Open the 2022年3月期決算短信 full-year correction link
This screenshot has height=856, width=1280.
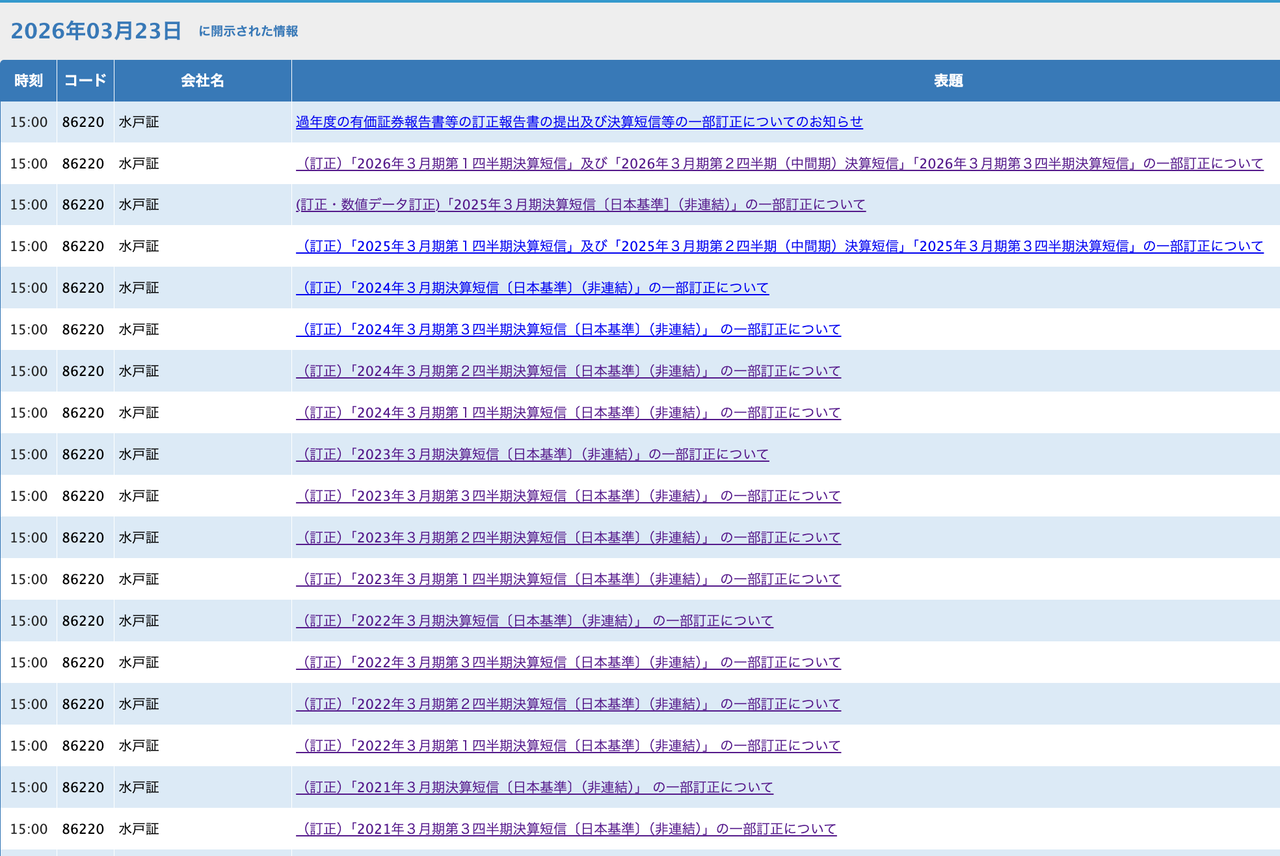[534, 621]
